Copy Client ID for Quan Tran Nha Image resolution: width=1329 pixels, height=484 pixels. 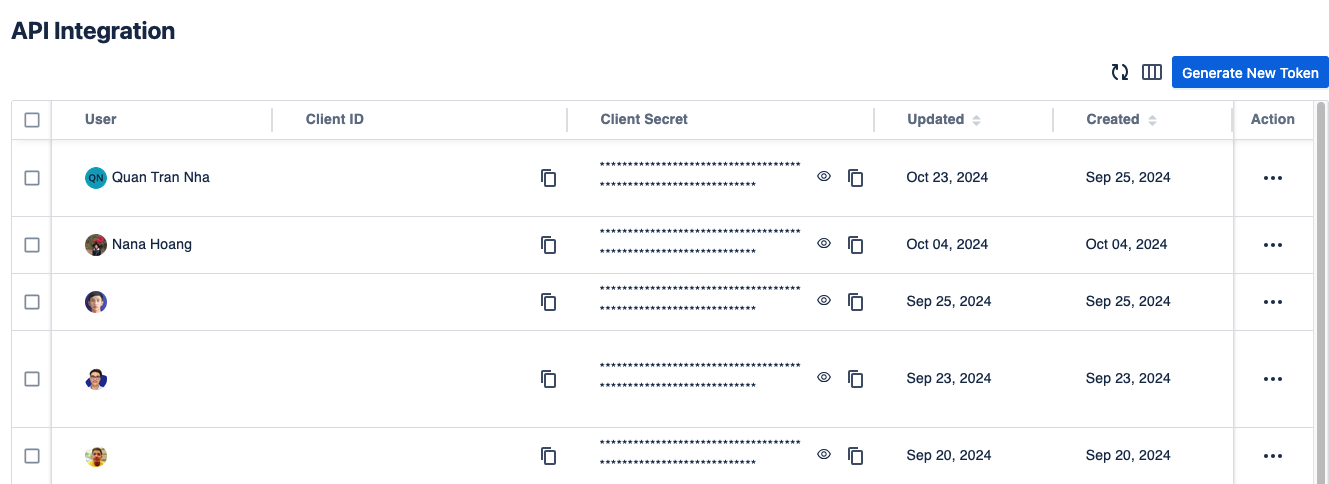548,178
